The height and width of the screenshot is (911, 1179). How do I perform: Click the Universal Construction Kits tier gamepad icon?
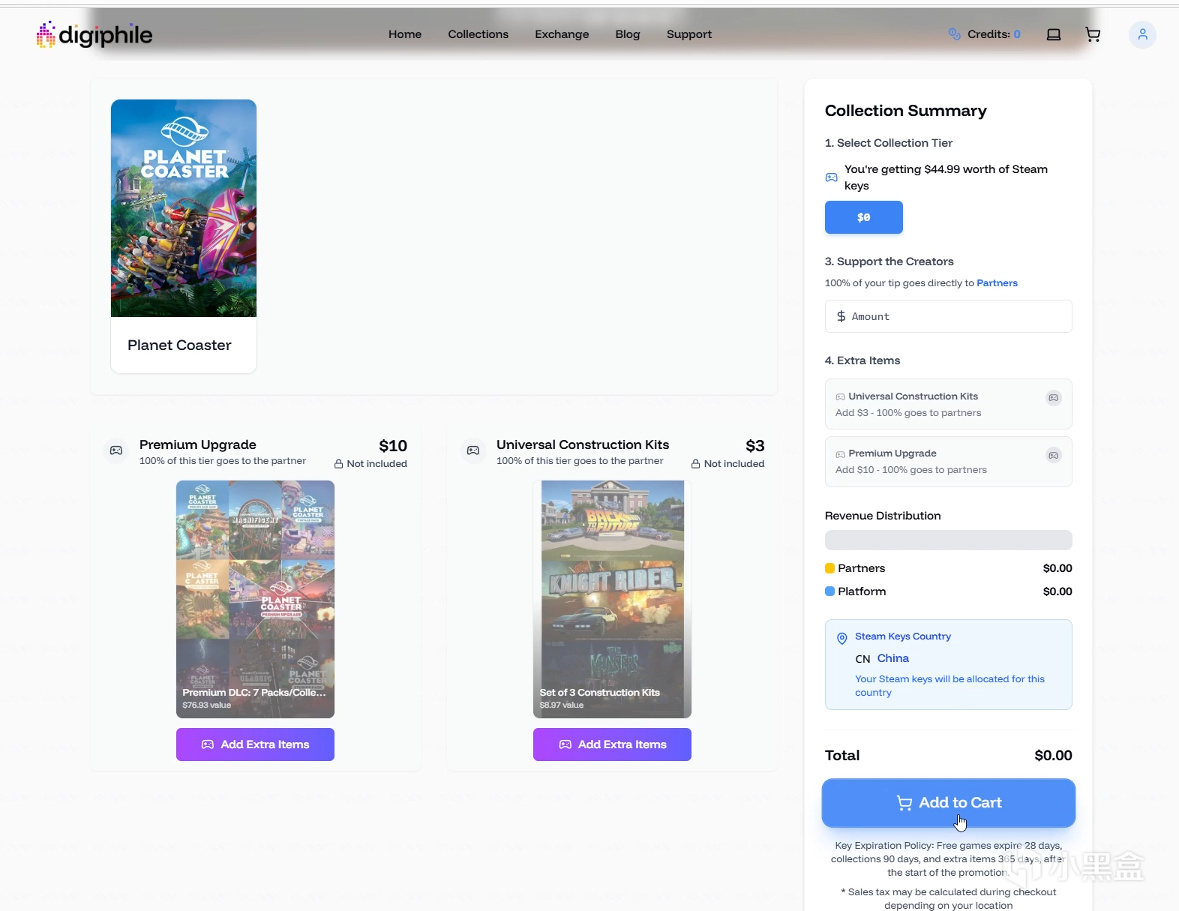pyautogui.click(x=473, y=450)
